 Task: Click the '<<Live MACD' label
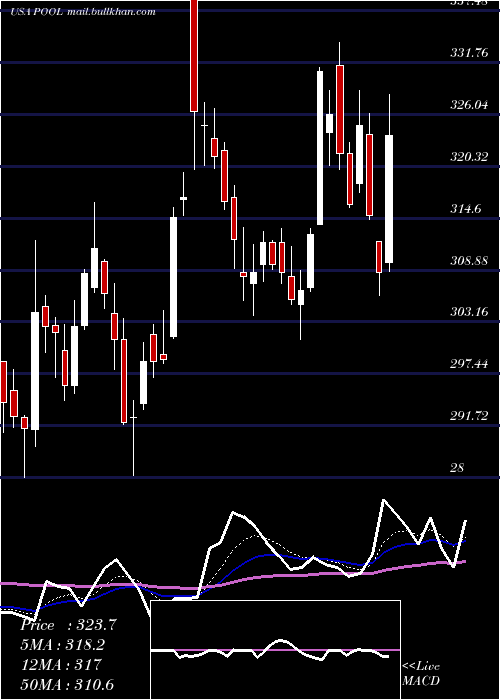(x=421, y=674)
